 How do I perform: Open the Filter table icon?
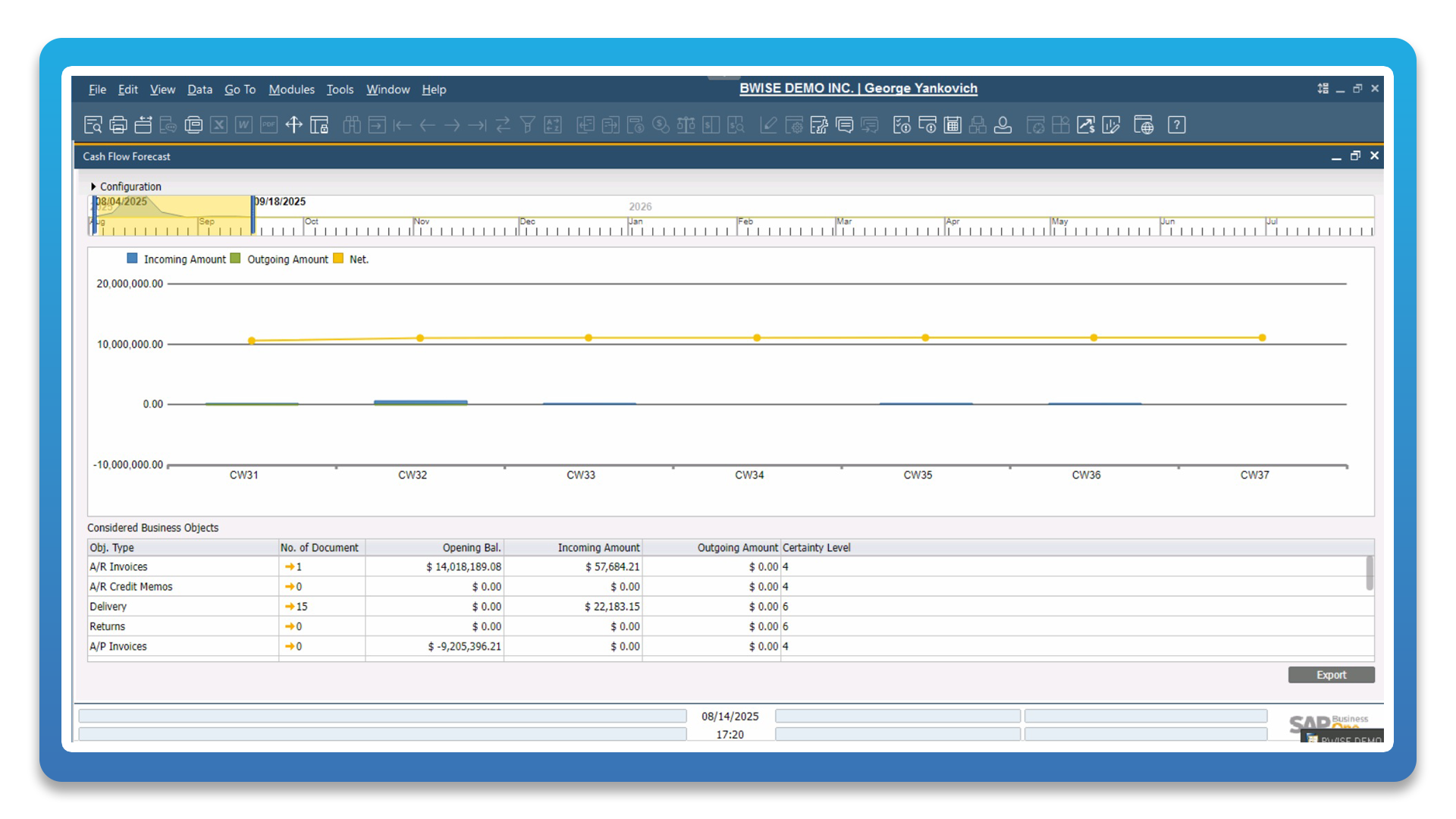[529, 124]
